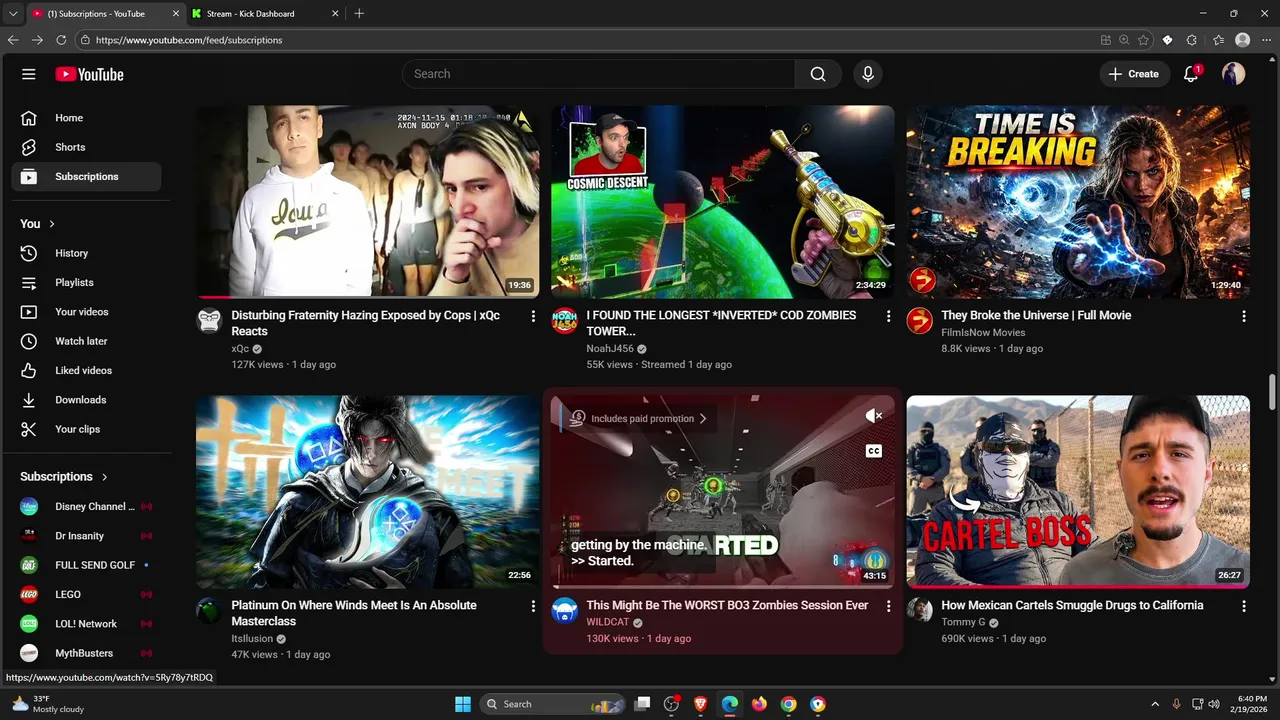Open Where Winds Meet video thumbnail

[368, 491]
